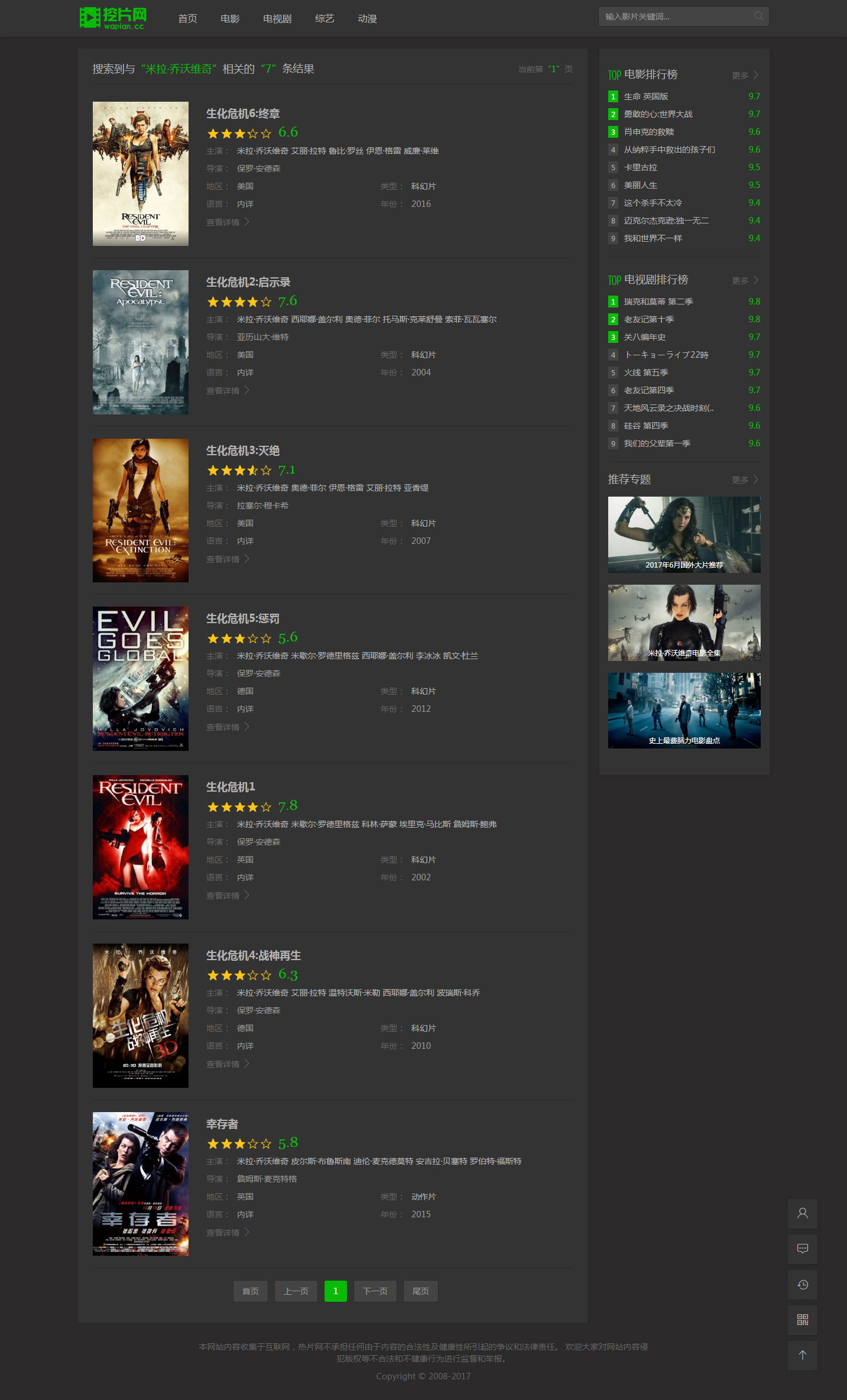Open the 电视剧 navigation item
Screen dimensions: 847x1400
click(x=277, y=19)
